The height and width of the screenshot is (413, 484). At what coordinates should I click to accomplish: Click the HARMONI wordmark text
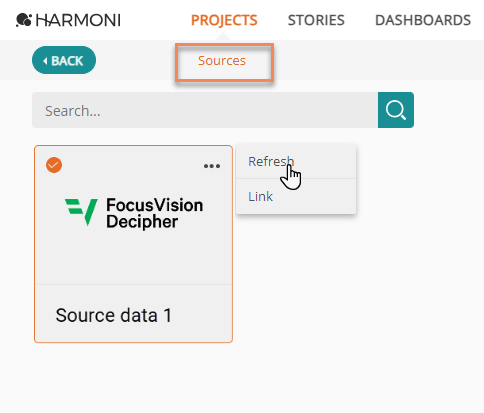(78, 20)
